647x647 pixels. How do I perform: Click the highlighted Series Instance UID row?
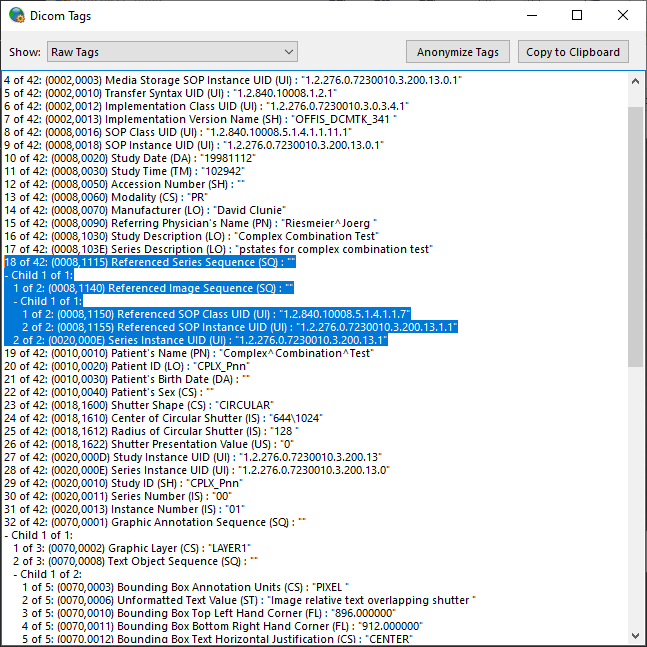[x=201, y=340]
